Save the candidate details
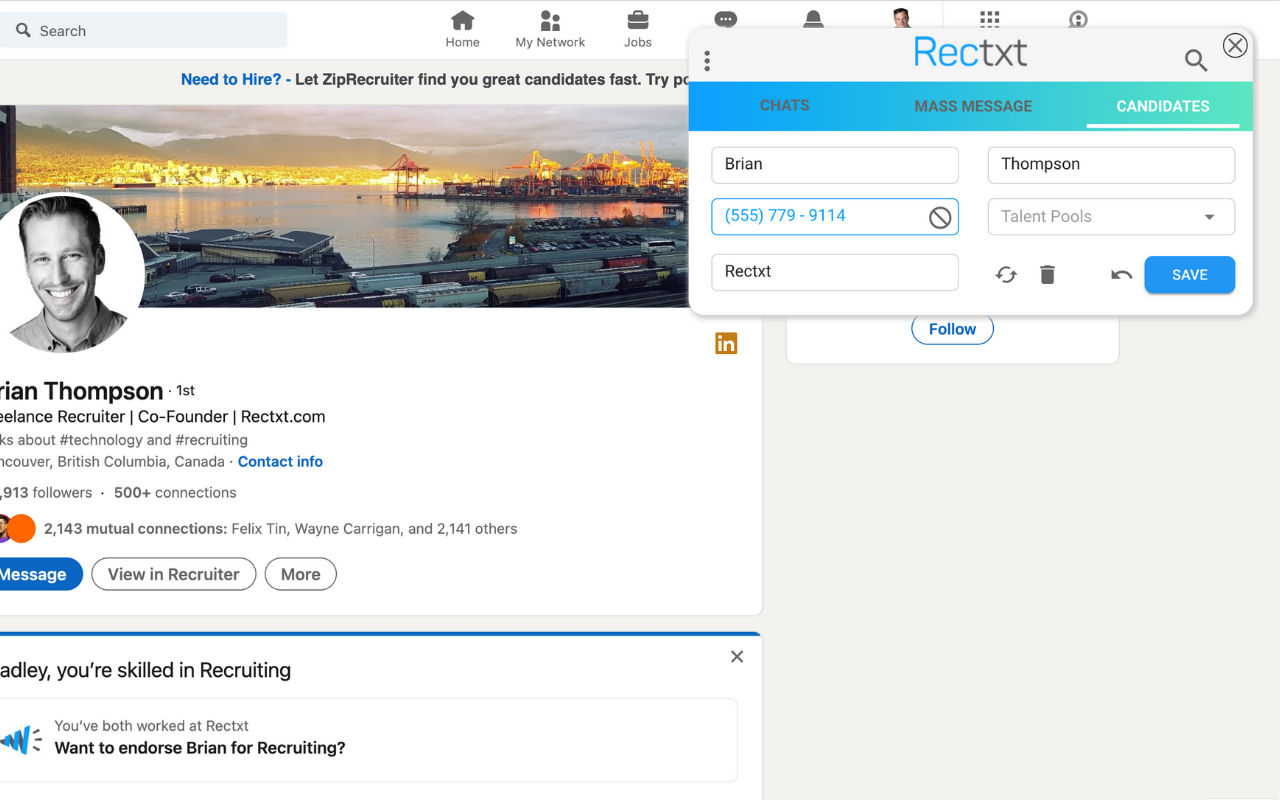Screen dimensions: 1280x800 [x=1190, y=275]
